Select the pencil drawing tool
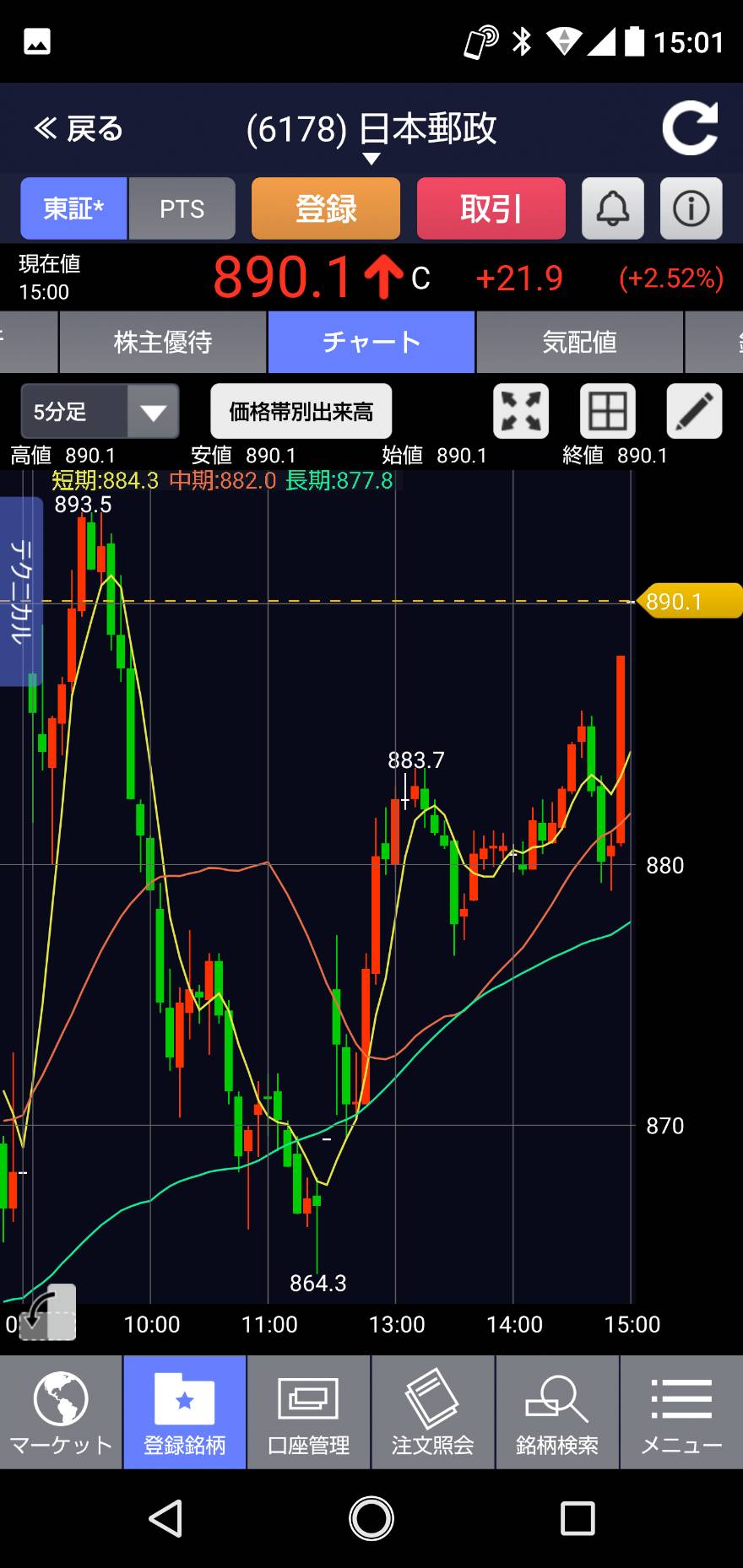The width and height of the screenshot is (743, 1568). point(694,411)
